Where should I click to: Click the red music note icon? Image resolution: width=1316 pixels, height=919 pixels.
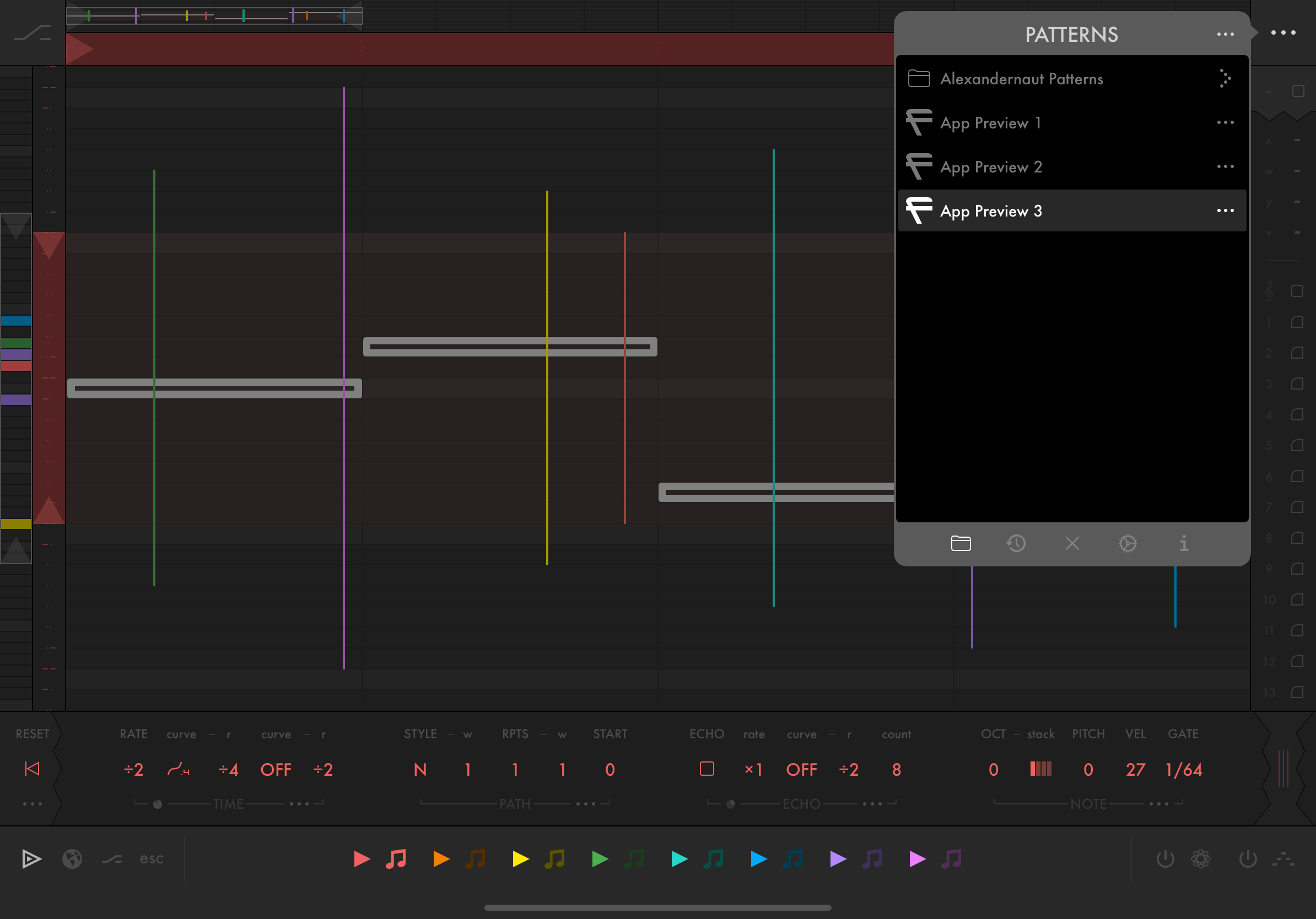(396, 859)
